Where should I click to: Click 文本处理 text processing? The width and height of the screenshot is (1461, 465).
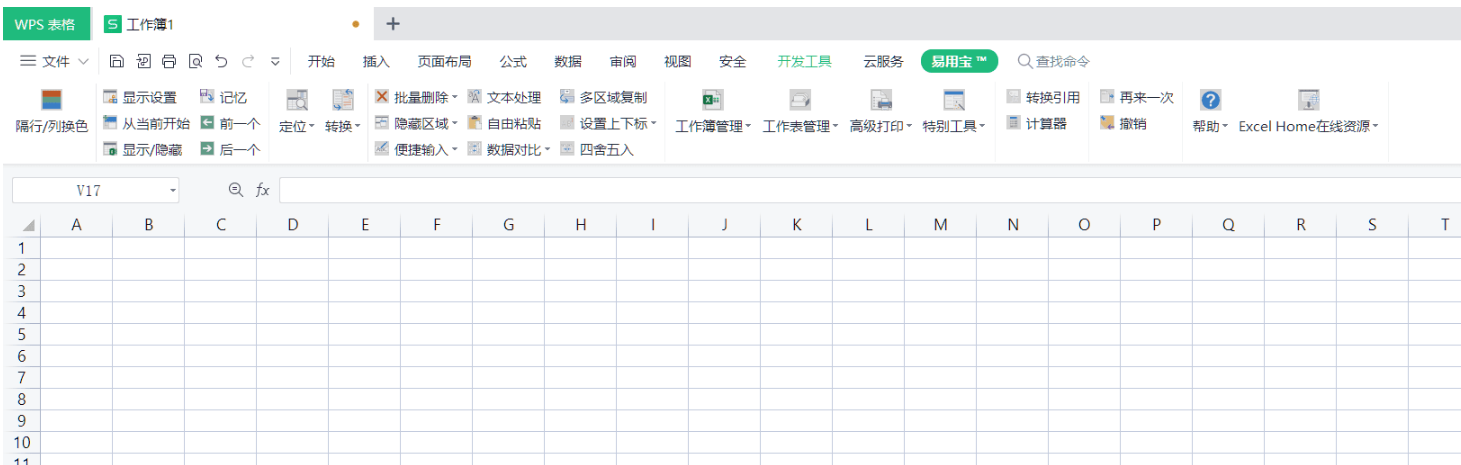pyautogui.click(x=505, y=97)
